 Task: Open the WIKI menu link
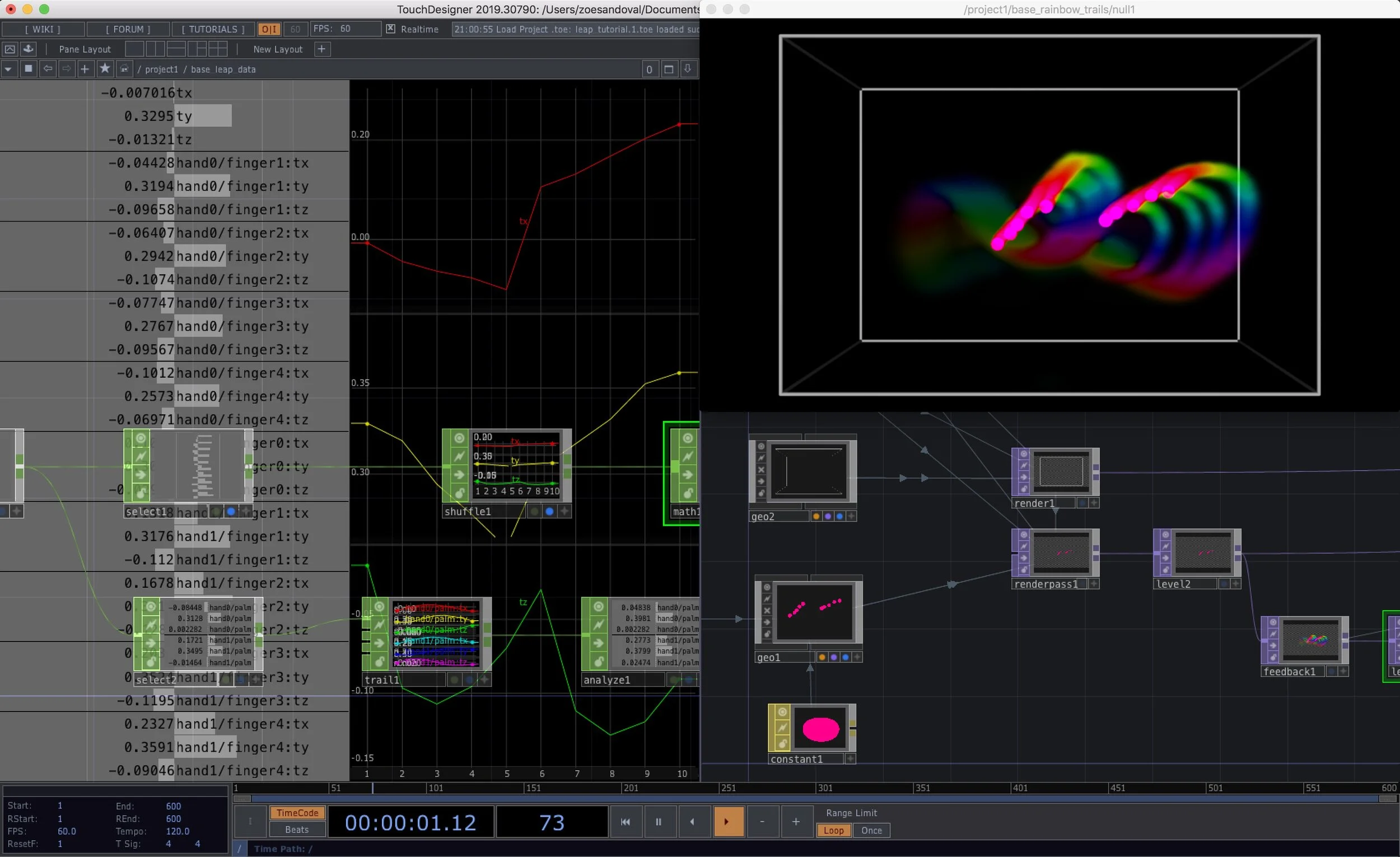(43, 29)
